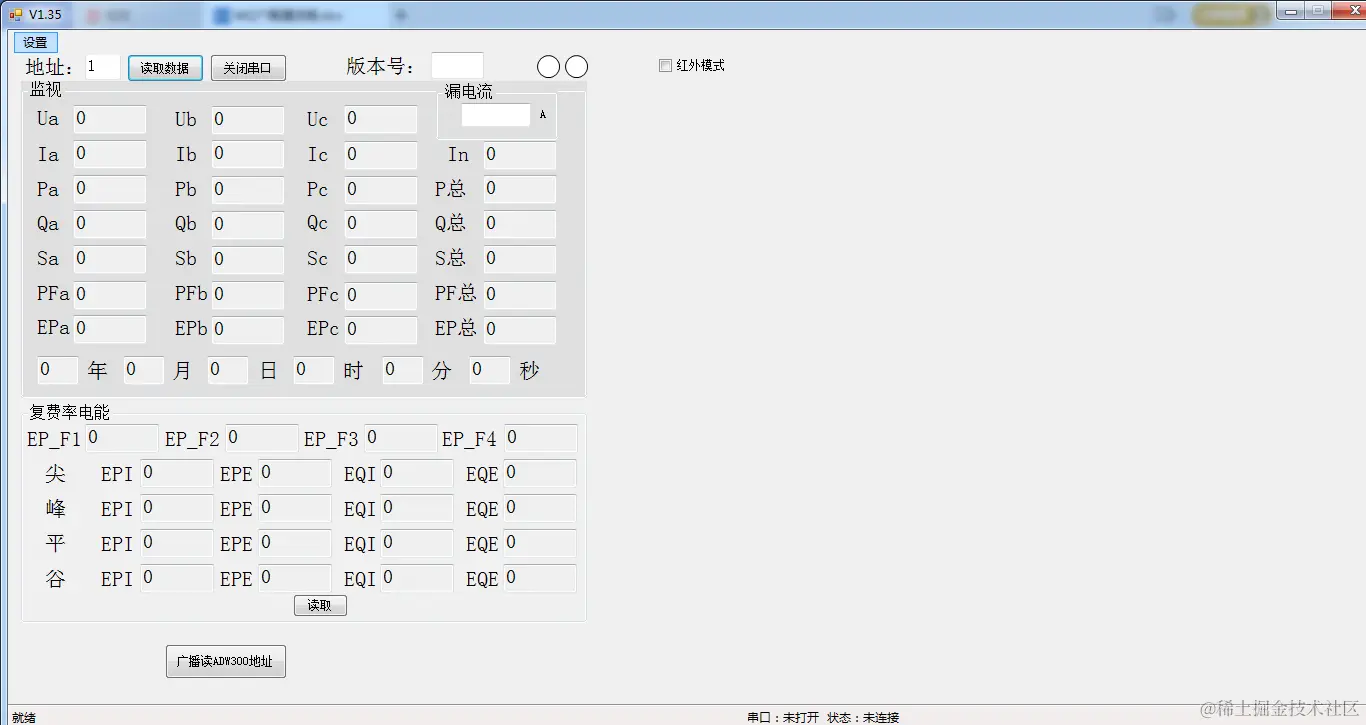Click the PF总 value field
1366x725 pixels.
[x=520, y=295]
